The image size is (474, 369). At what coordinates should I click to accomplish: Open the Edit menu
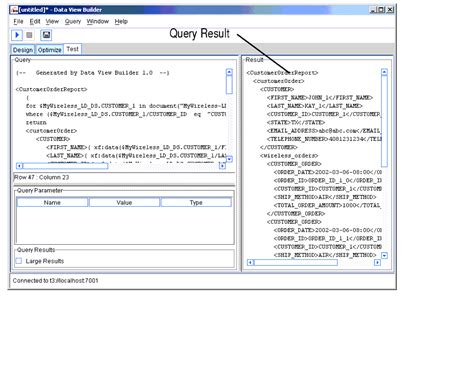coord(35,22)
